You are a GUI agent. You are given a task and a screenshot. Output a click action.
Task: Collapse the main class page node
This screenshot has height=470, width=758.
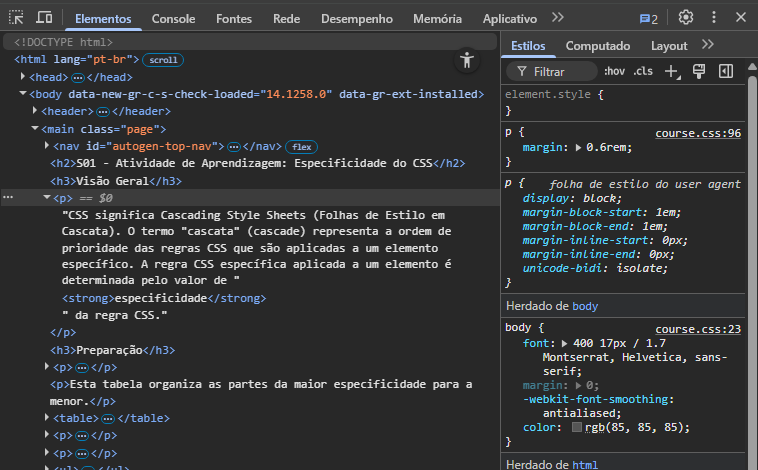click(x=35, y=128)
